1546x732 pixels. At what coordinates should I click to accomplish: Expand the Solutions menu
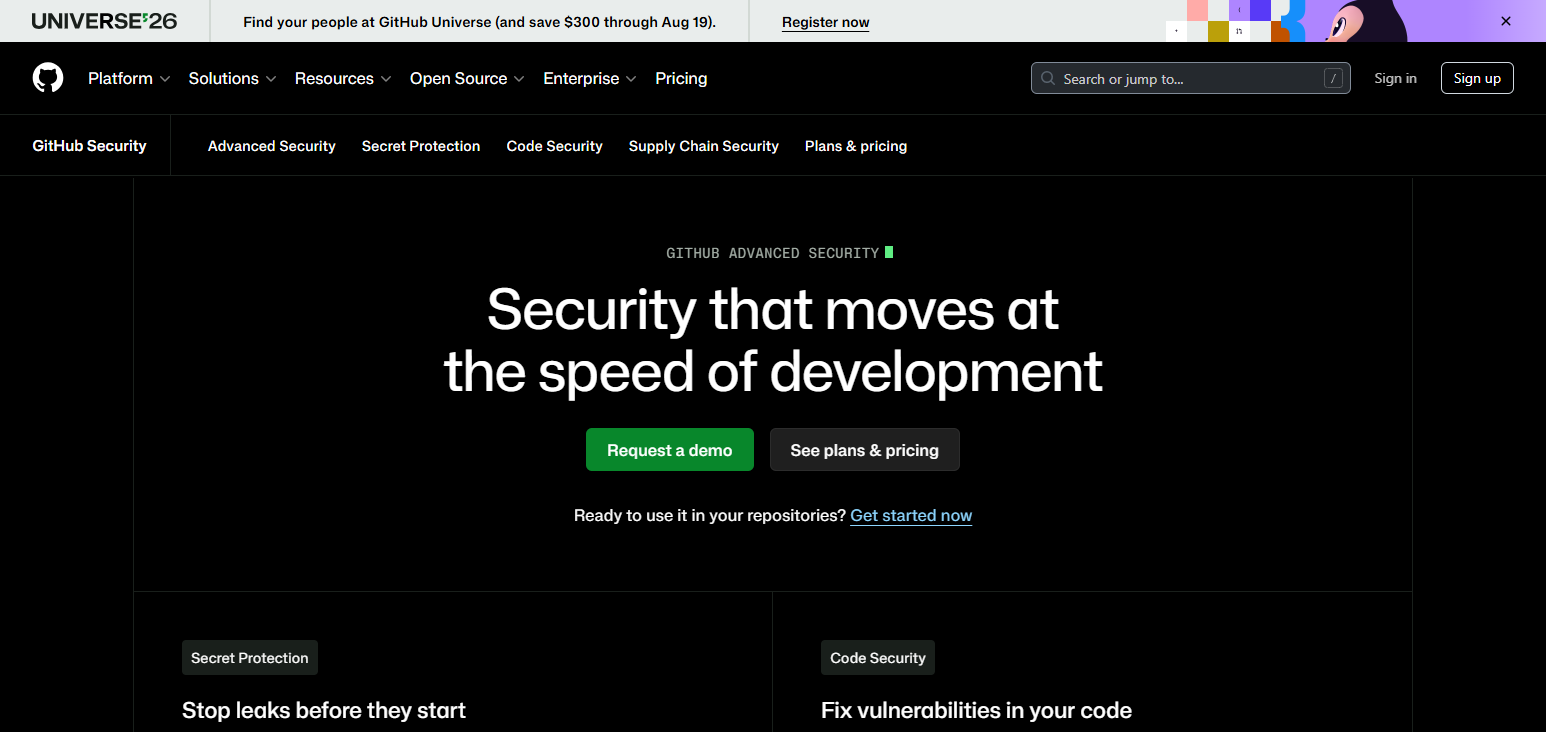coord(232,78)
